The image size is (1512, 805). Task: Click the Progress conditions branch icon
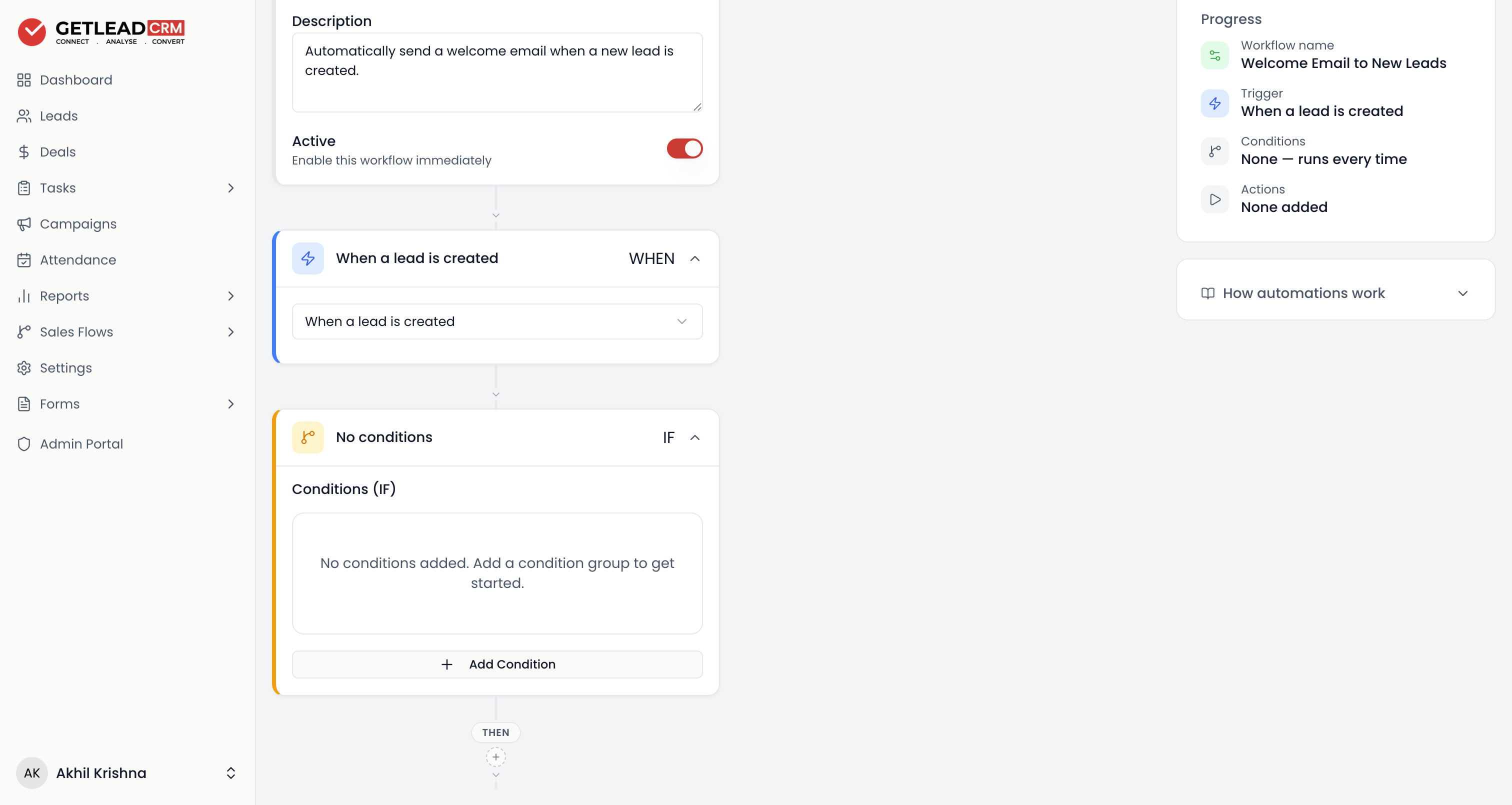point(1214,151)
